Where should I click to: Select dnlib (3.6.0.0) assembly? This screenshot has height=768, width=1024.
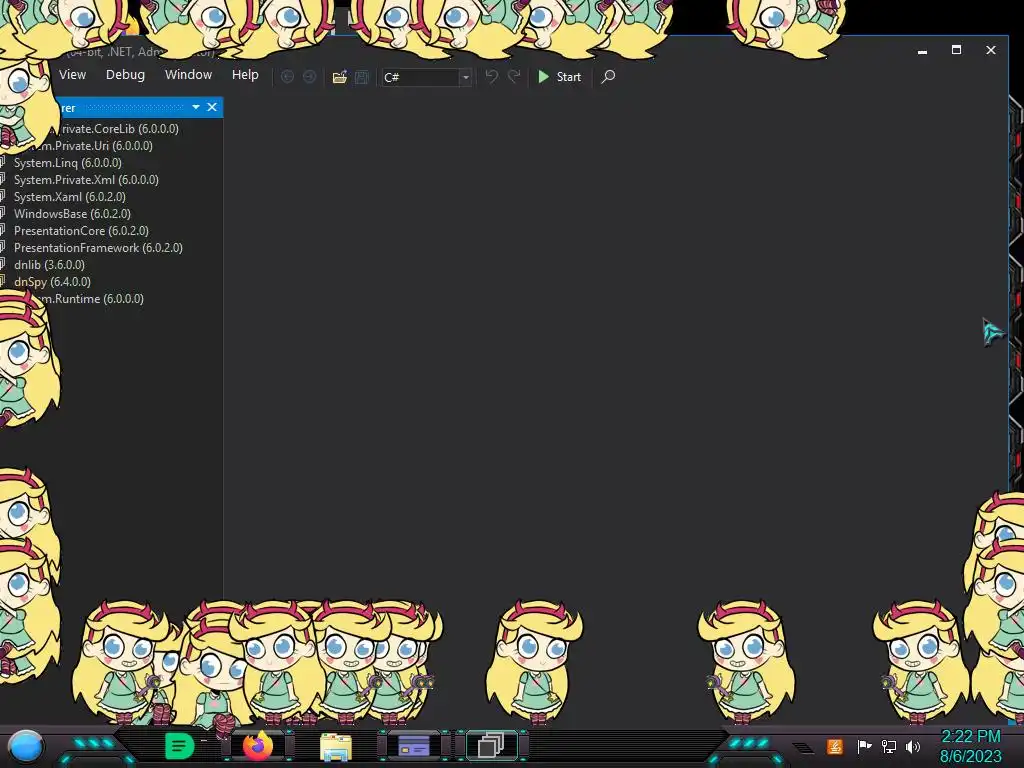click(x=50, y=264)
